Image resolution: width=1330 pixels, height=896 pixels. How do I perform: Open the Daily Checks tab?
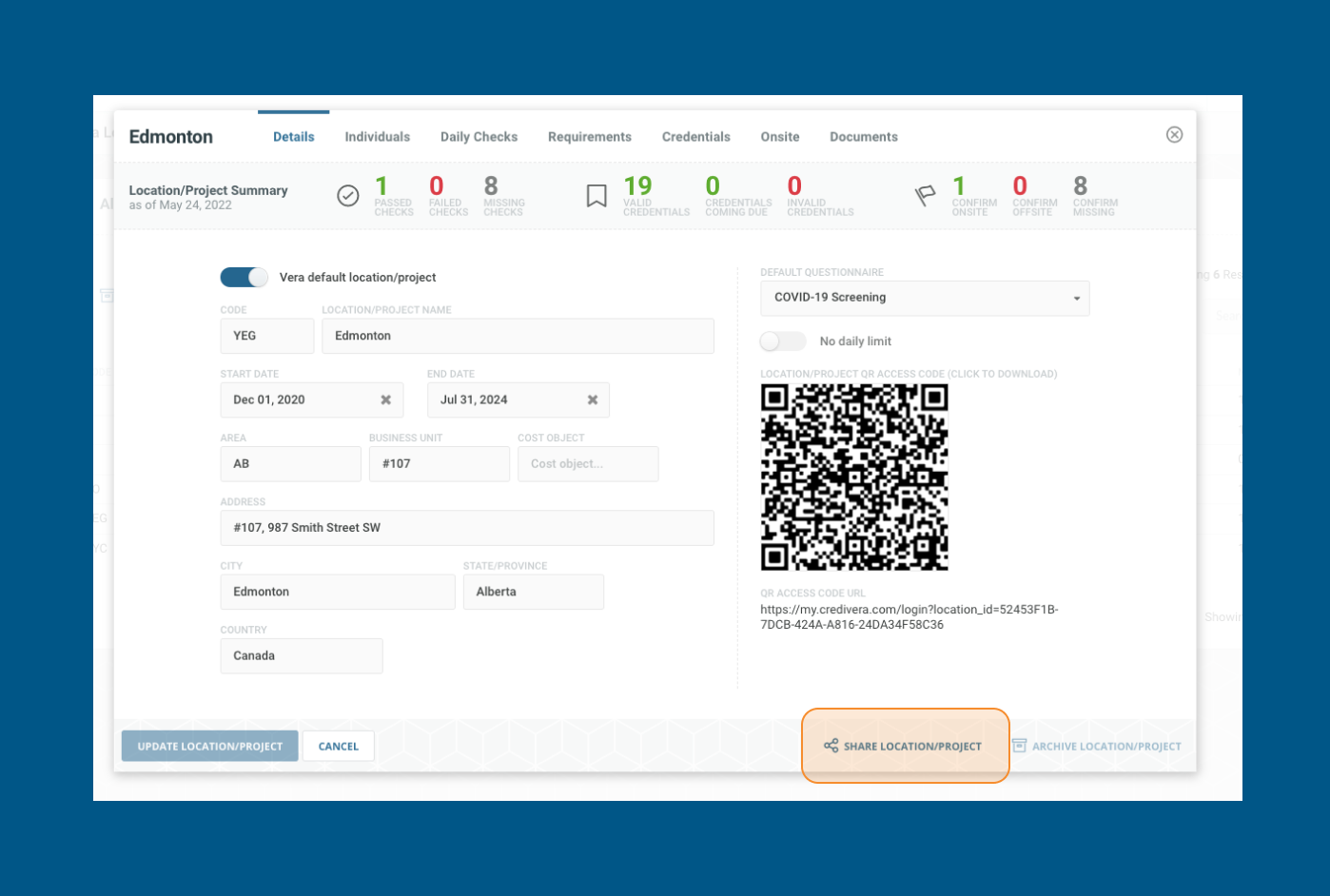(479, 136)
